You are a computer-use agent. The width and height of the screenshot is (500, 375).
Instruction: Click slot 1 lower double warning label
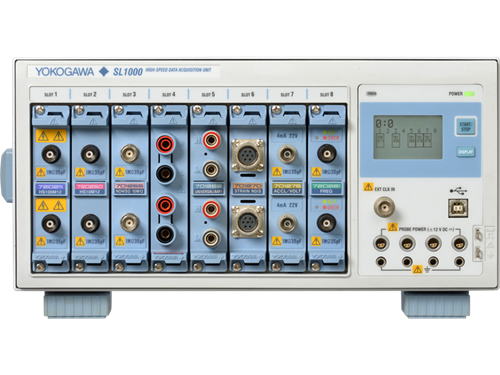[x=51, y=205]
